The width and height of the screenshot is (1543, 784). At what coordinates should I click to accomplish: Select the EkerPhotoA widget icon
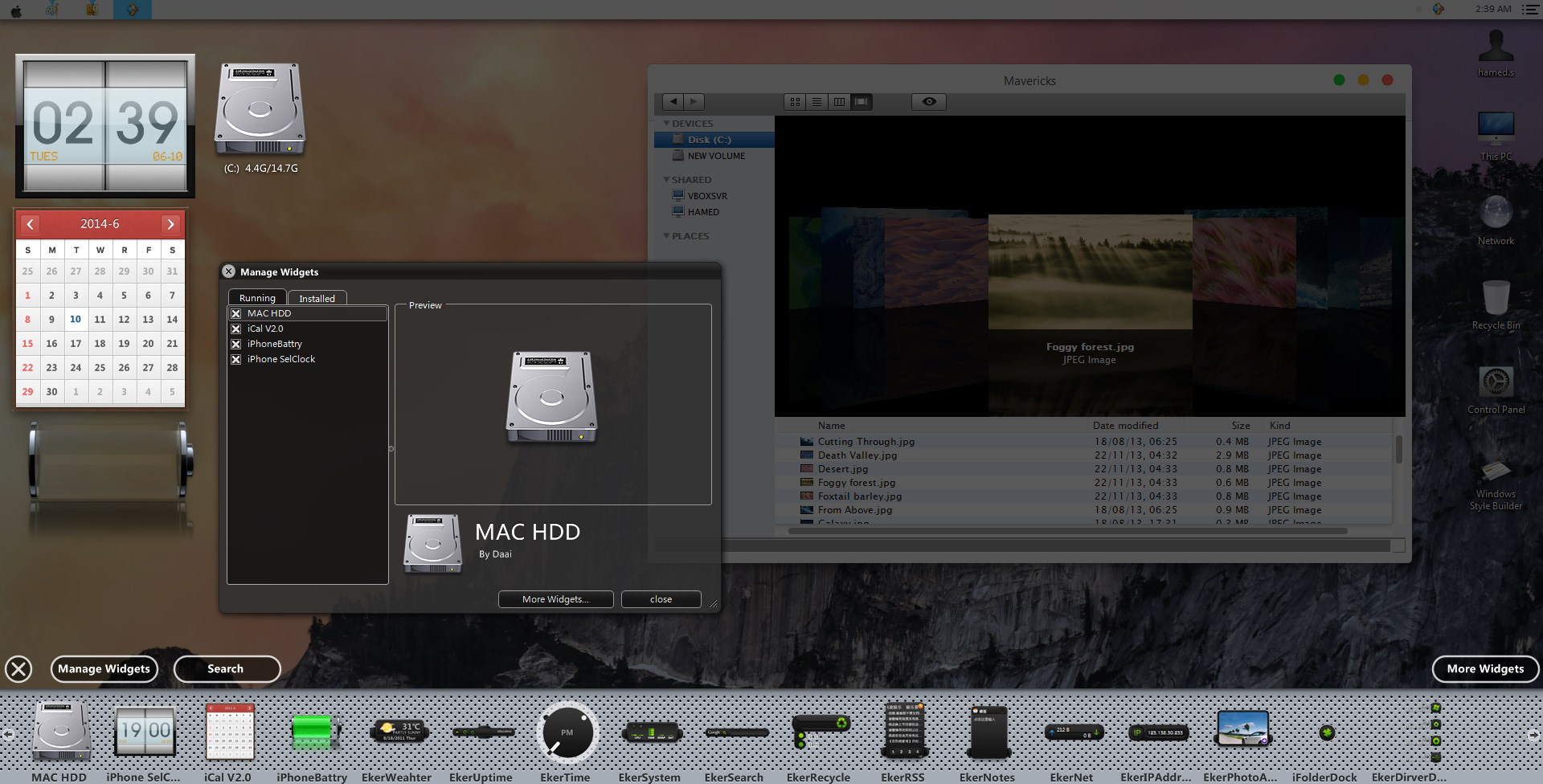(x=1242, y=729)
